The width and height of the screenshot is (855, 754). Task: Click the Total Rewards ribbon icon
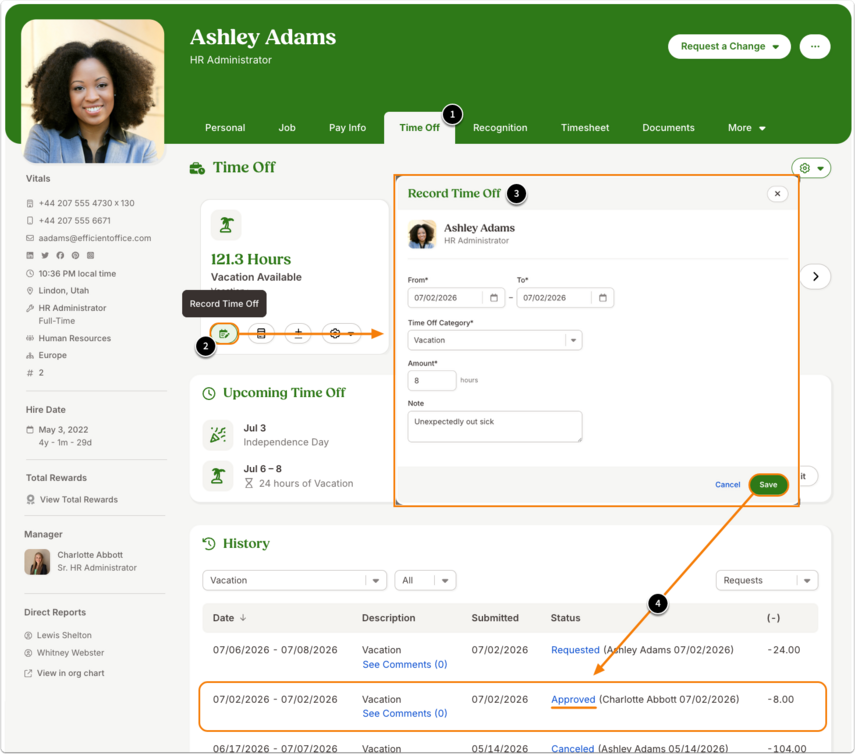click(x=31, y=499)
